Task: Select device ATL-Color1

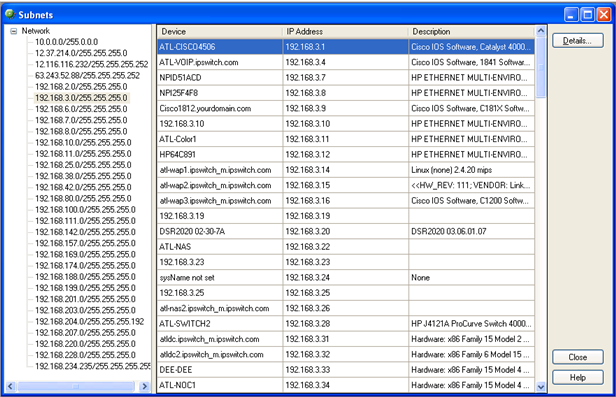Action: click(x=178, y=139)
